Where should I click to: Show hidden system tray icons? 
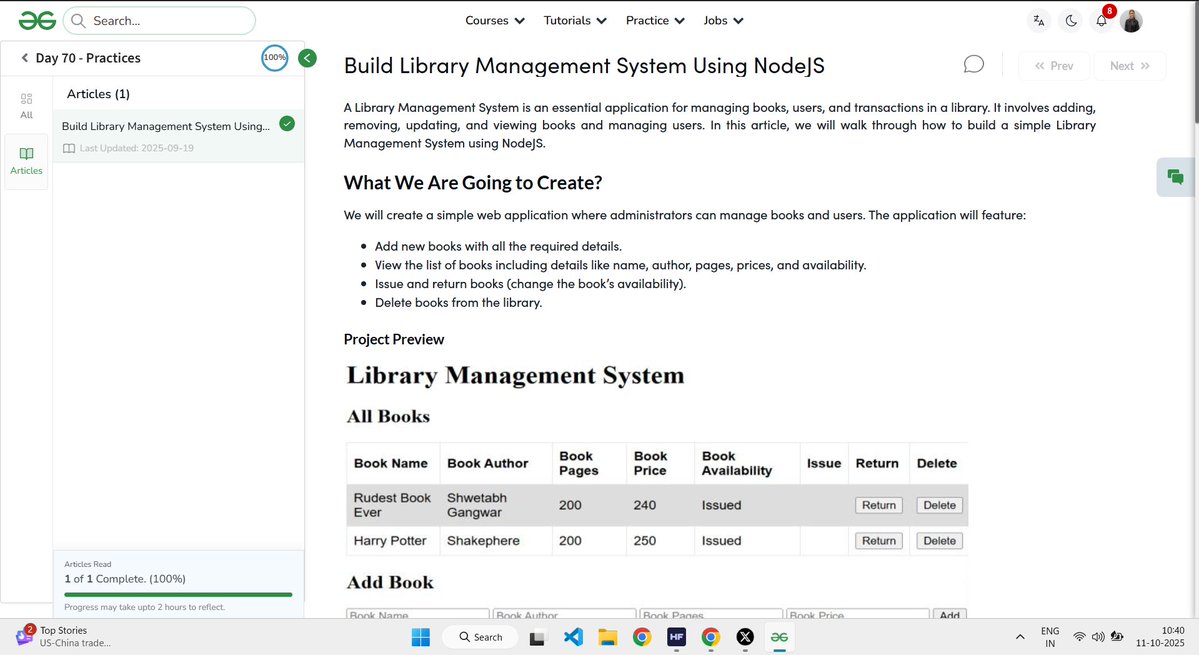(1019, 637)
